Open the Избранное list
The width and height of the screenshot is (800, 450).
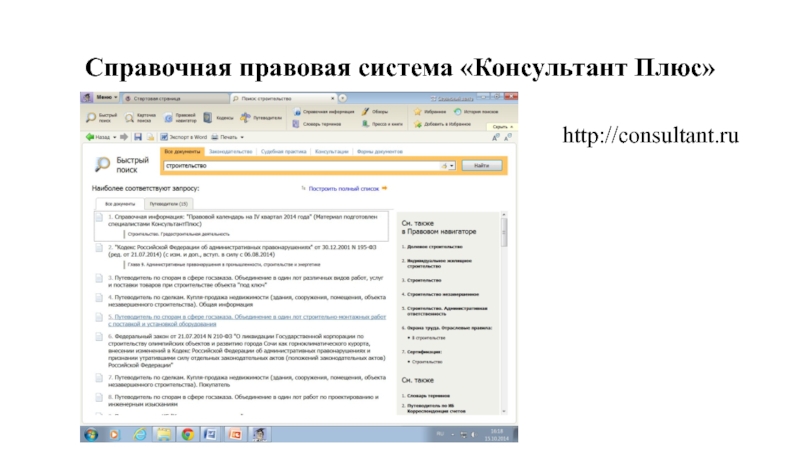coord(430,112)
